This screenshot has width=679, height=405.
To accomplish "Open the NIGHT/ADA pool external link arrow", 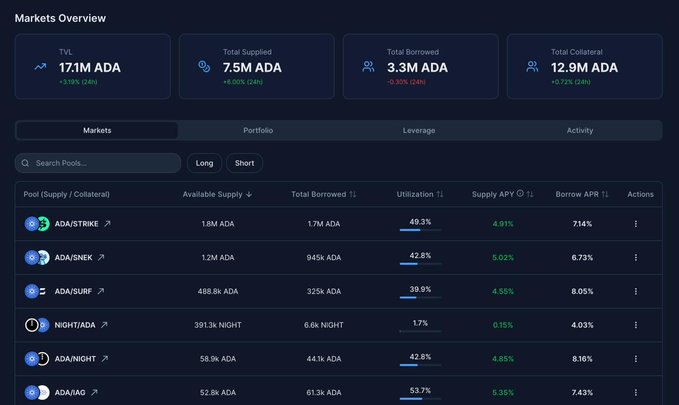I will coord(104,325).
